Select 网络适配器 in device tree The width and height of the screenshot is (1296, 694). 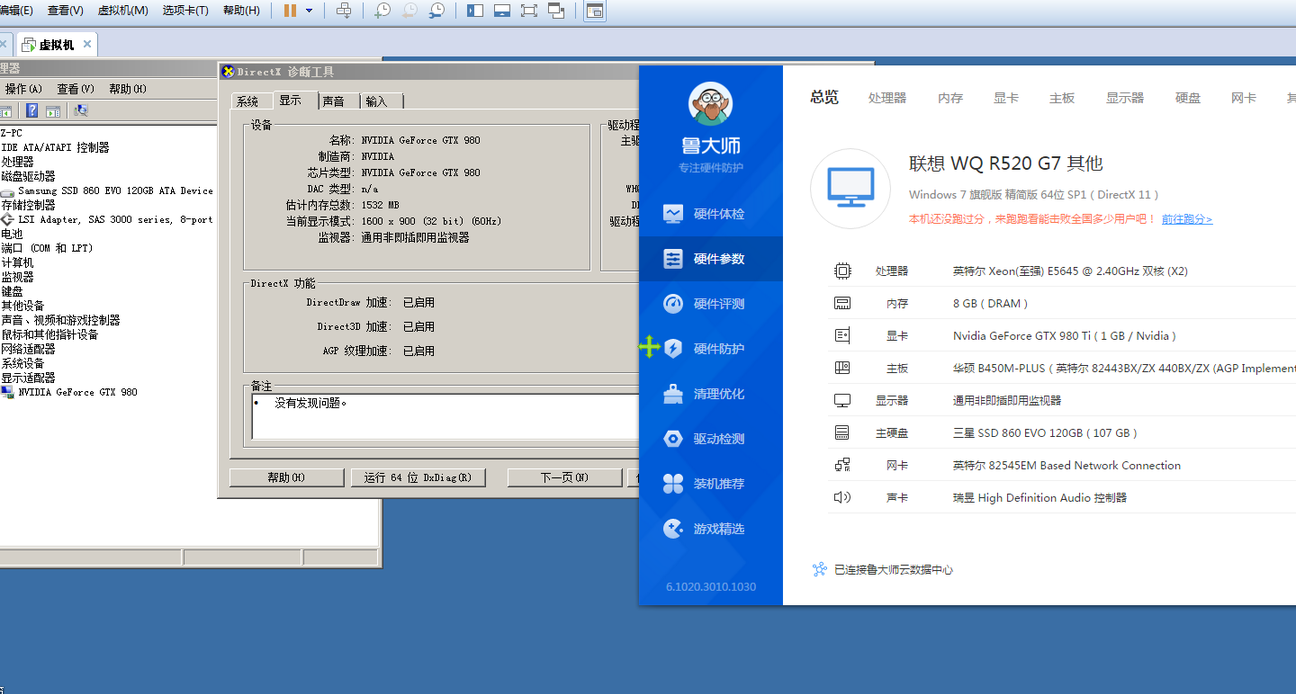(28, 349)
